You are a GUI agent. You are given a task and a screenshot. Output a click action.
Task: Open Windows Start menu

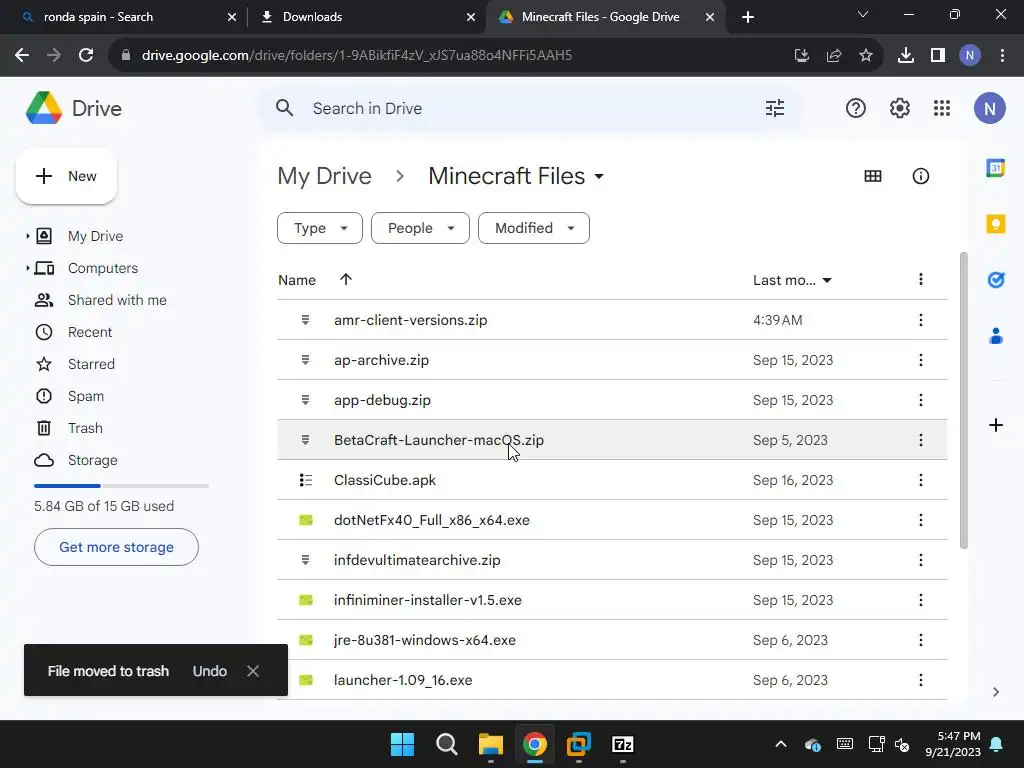pos(402,744)
